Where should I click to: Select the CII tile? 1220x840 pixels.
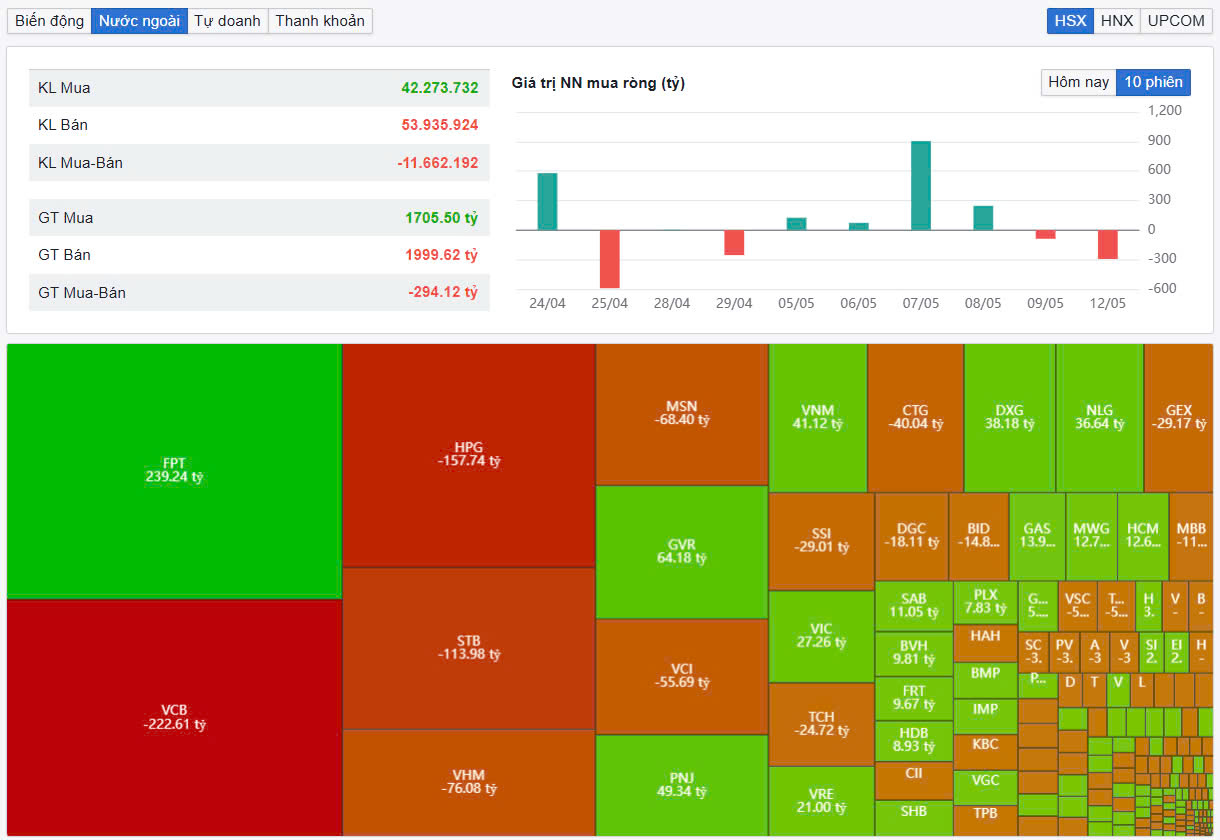pos(913,781)
